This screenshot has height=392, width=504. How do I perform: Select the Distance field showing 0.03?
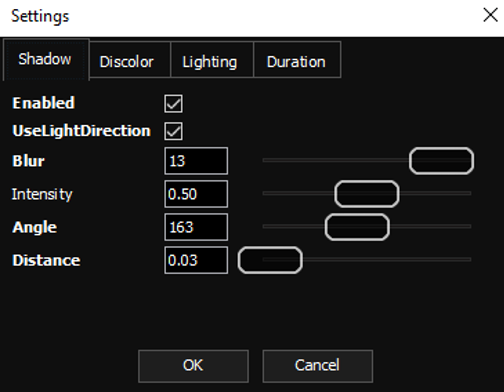point(196,260)
